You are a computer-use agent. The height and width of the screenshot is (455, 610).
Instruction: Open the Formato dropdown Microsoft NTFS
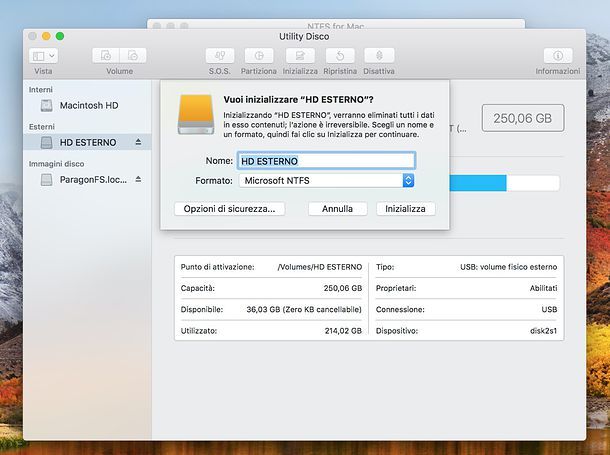326,180
